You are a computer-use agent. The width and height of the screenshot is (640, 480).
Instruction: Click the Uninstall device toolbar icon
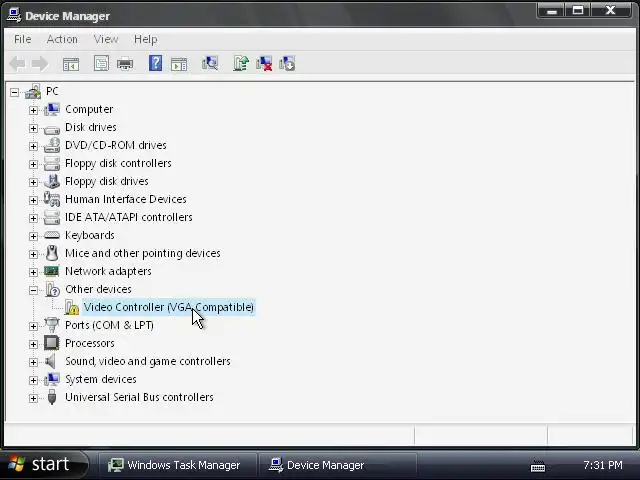(x=287, y=63)
